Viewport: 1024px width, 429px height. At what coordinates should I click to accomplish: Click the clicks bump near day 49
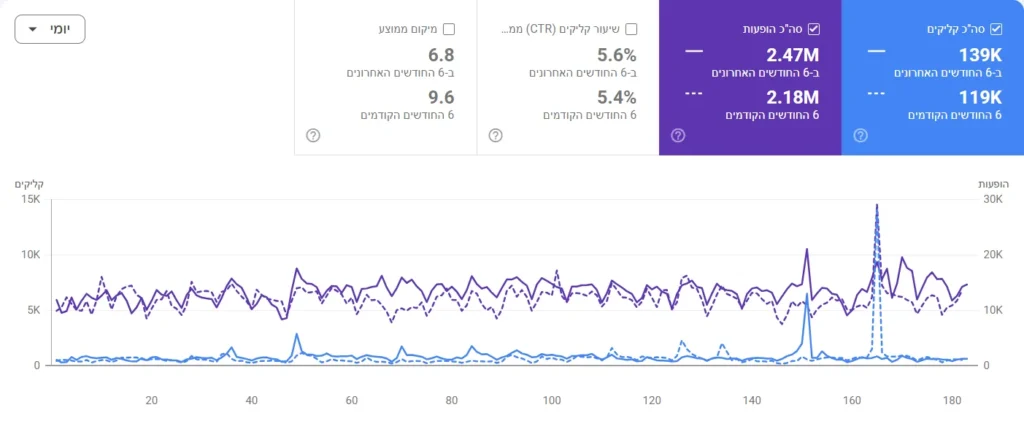[296, 334]
